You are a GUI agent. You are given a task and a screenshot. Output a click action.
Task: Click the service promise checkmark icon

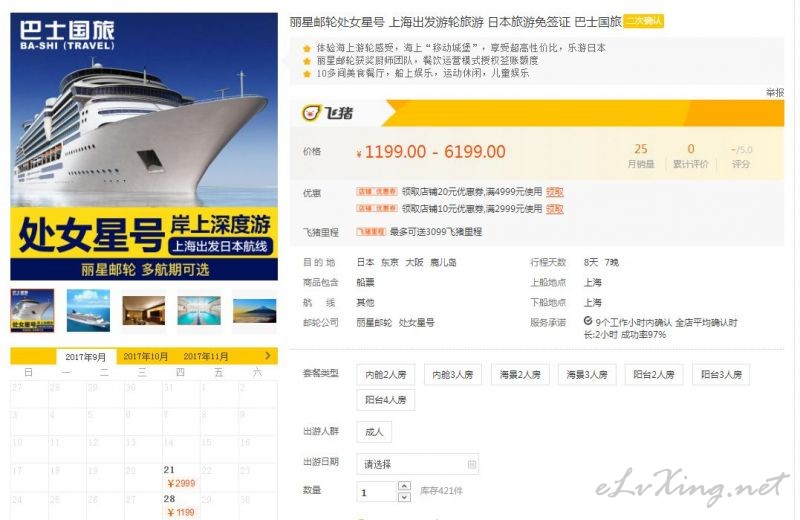(x=588, y=321)
